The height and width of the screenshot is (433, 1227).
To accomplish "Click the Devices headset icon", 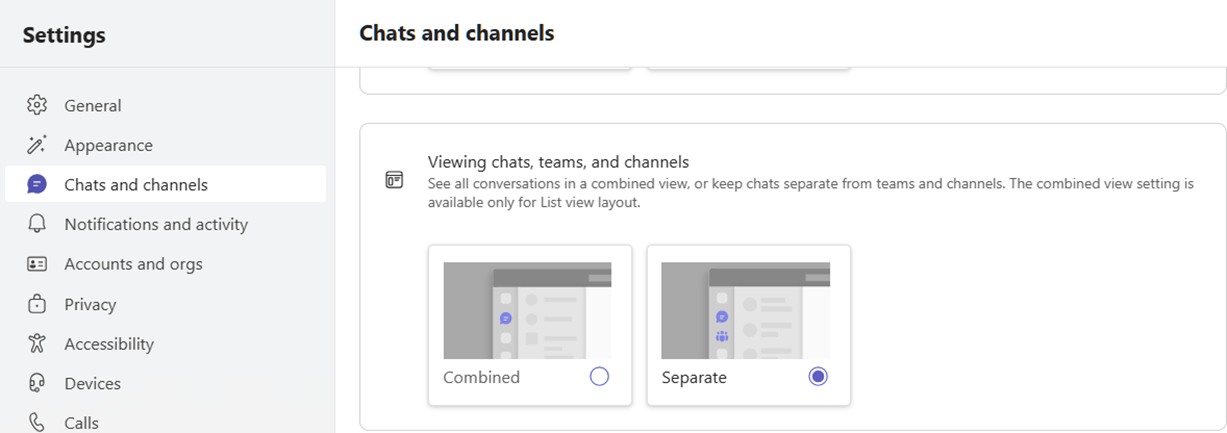I will [x=37, y=383].
